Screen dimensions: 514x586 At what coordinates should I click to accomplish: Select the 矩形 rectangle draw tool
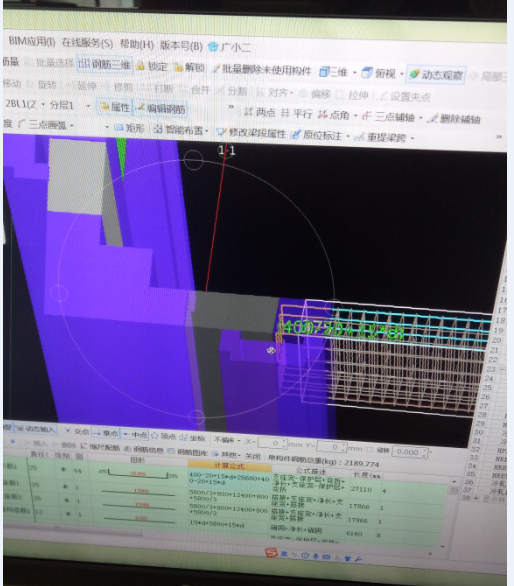tap(129, 128)
